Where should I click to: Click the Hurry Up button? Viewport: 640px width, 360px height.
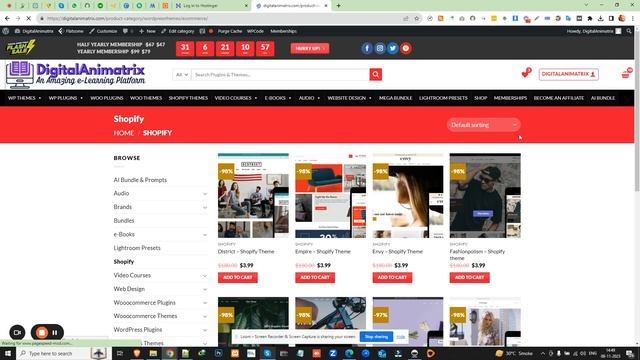tap(310, 48)
